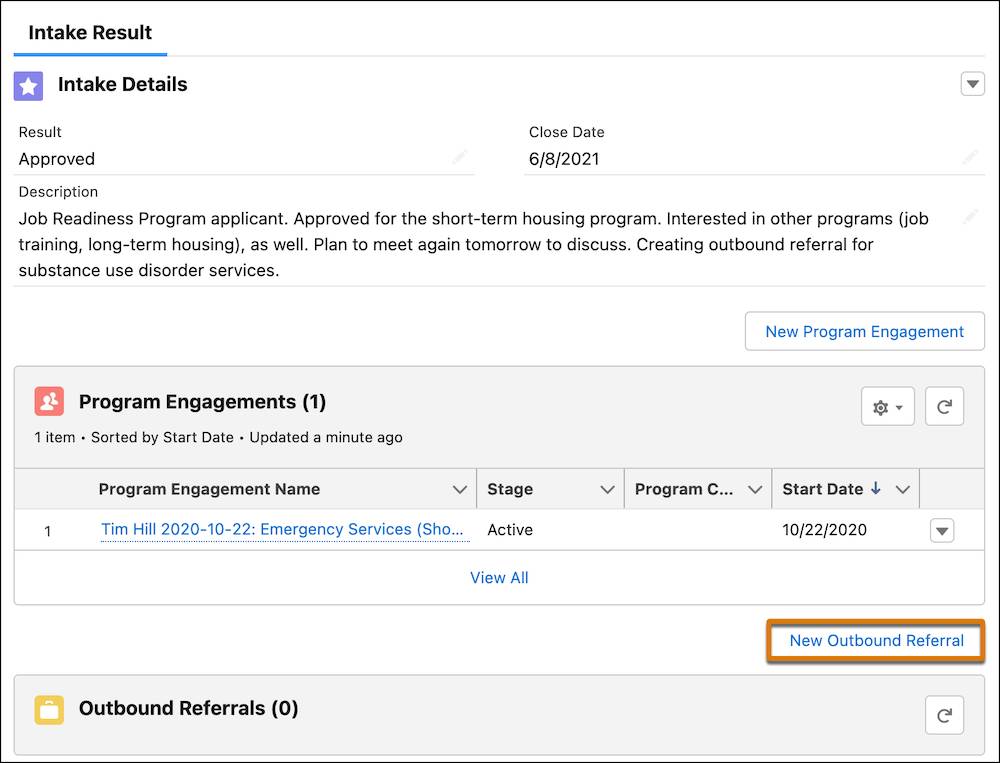Sort by the Start Date column header

(x=822, y=490)
